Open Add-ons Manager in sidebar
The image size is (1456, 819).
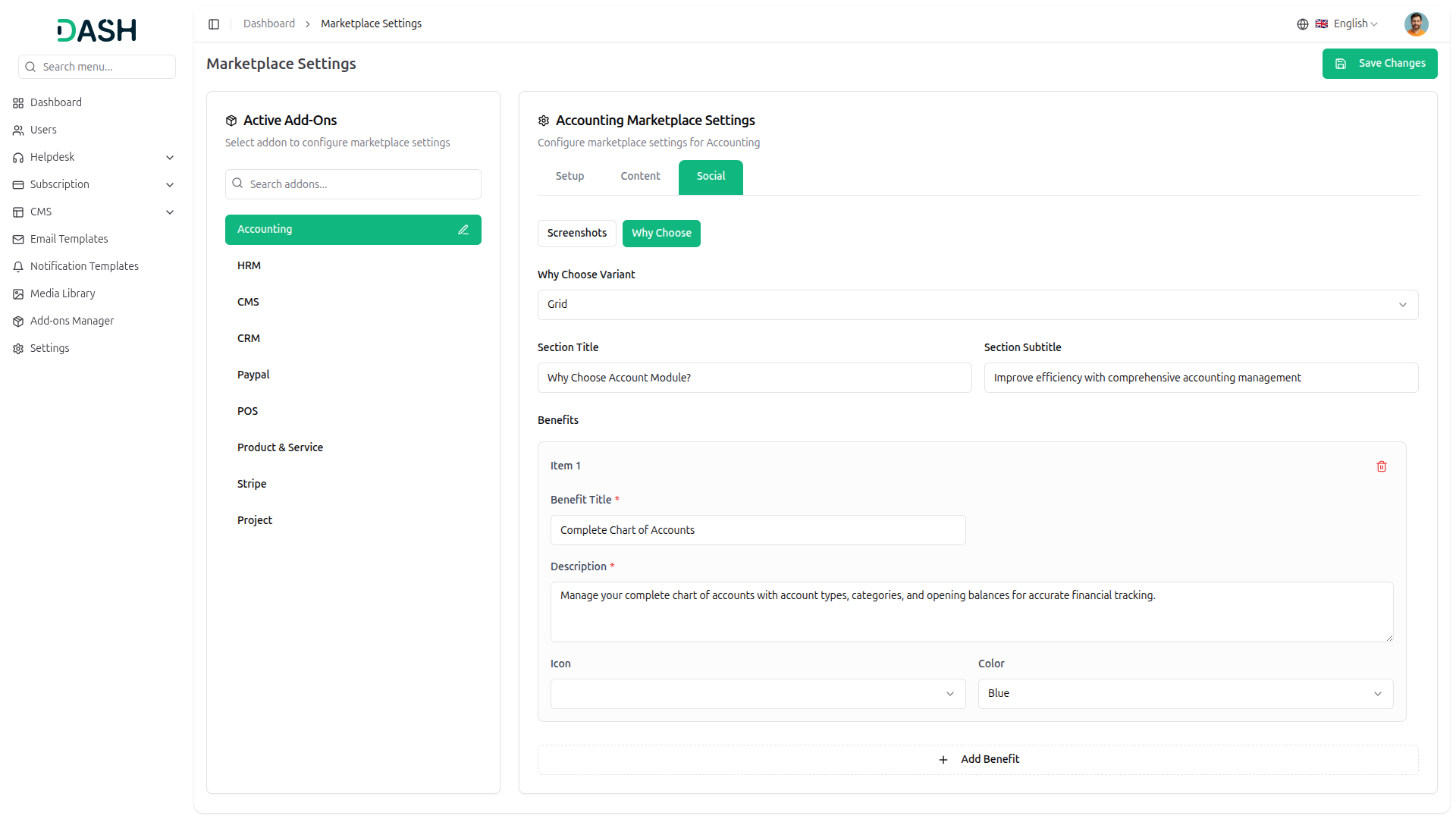pyautogui.click(x=72, y=321)
